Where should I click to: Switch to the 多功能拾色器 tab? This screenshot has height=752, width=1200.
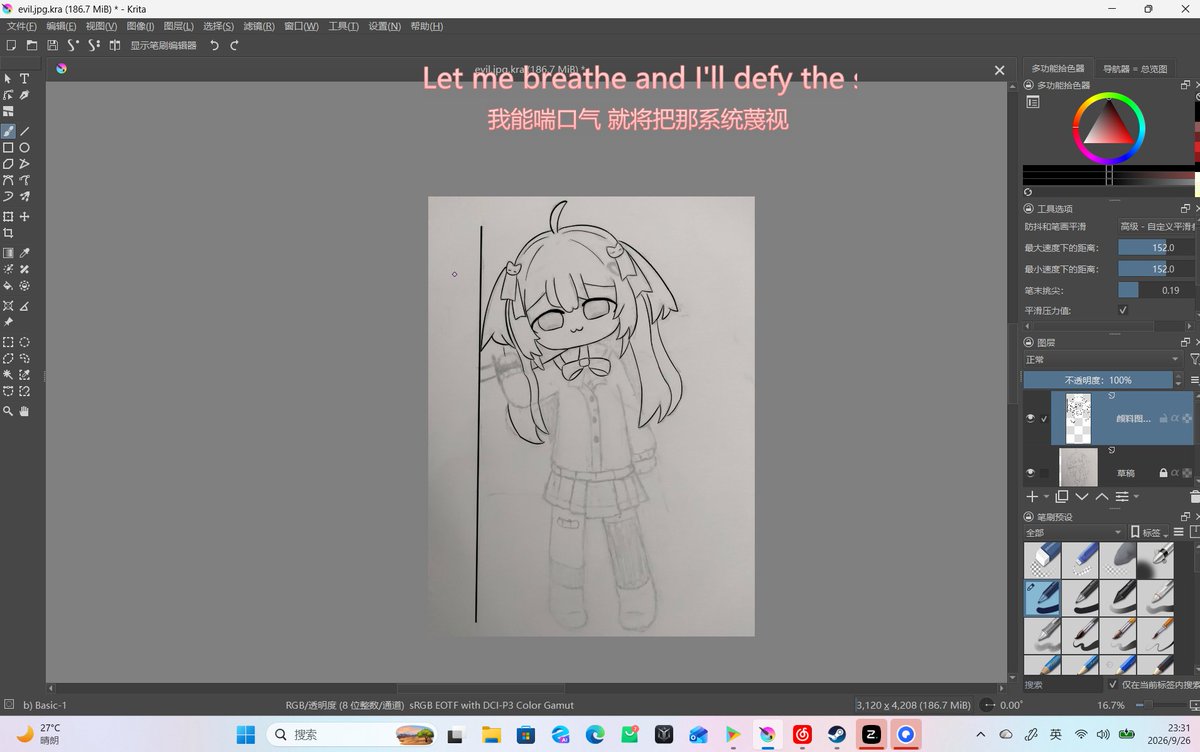(1060, 69)
